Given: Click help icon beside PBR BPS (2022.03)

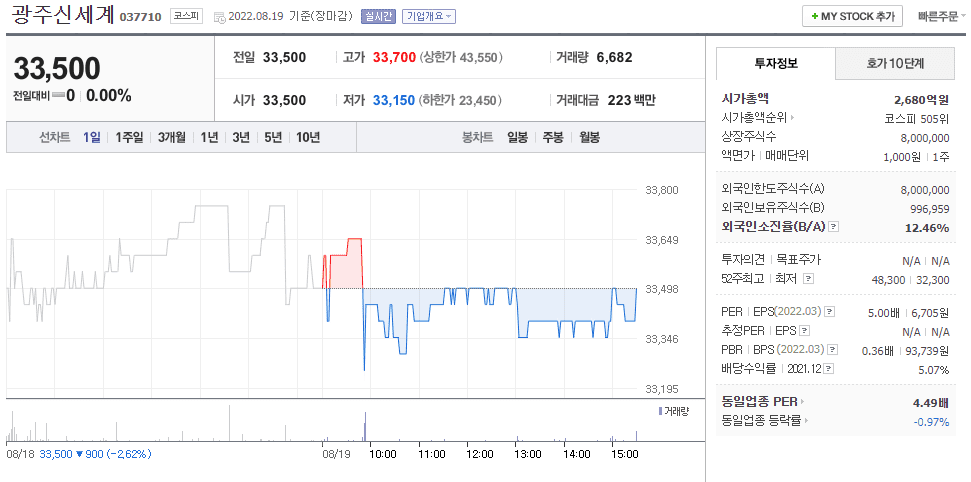Looking at the screenshot, I should (832, 350).
